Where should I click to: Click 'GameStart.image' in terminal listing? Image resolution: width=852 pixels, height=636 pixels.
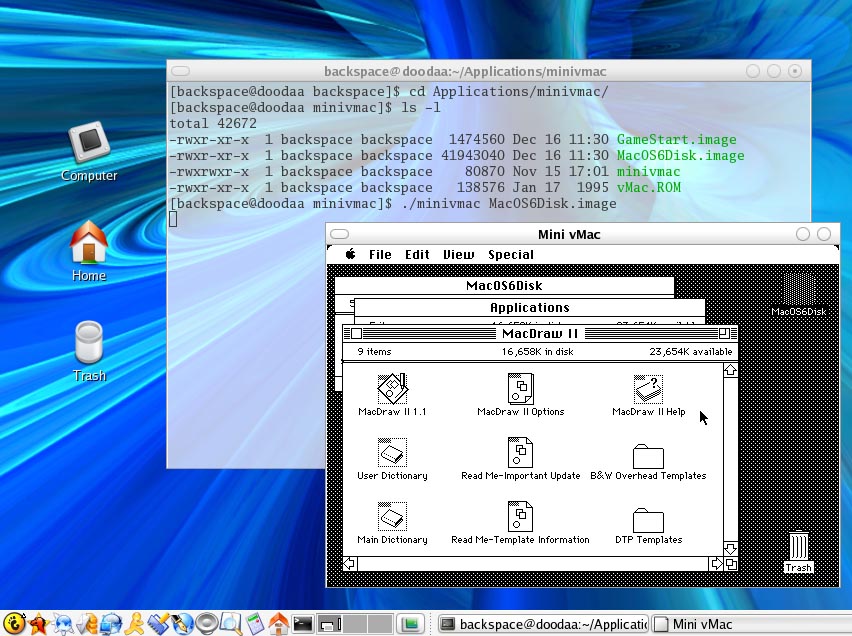pyautogui.click(x=676, y=140)
